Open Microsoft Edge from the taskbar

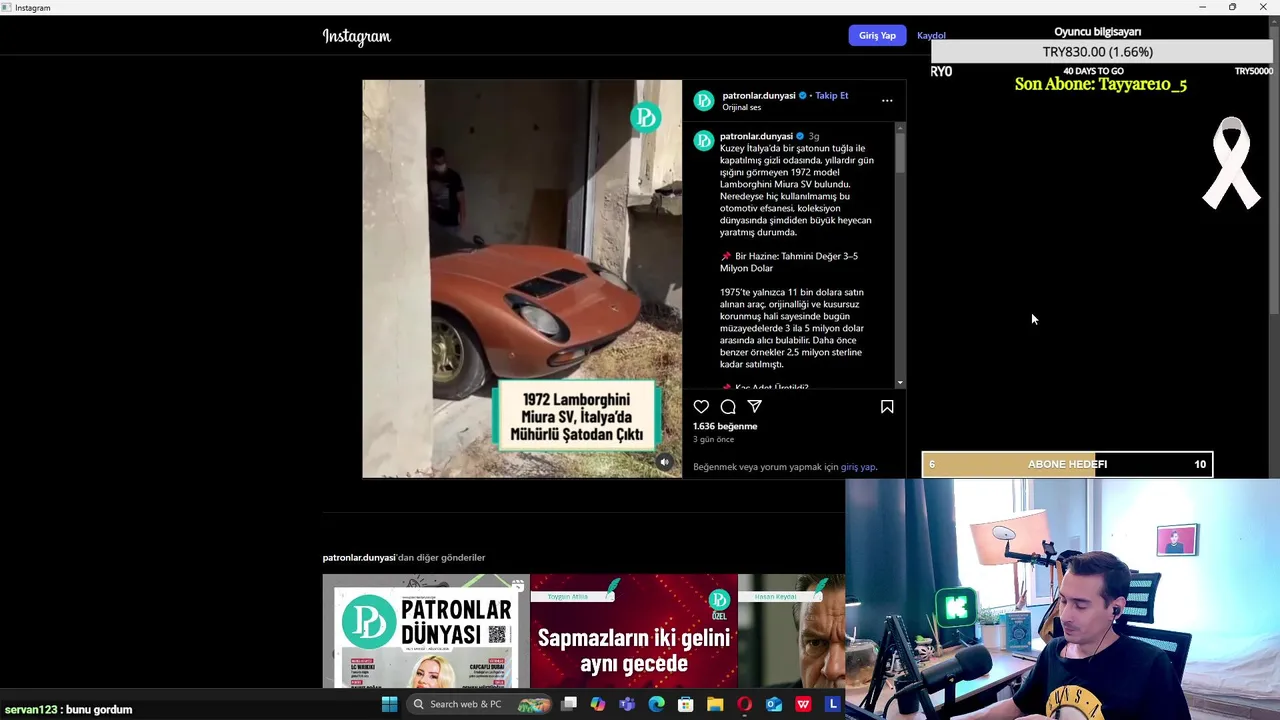[656, 704]
